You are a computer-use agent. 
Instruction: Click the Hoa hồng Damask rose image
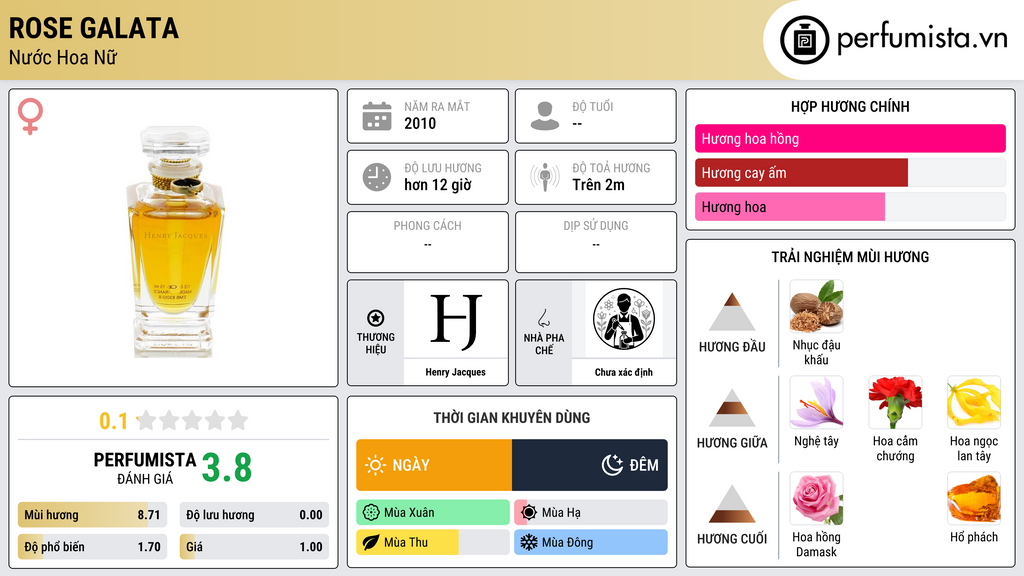coord(816,498)
